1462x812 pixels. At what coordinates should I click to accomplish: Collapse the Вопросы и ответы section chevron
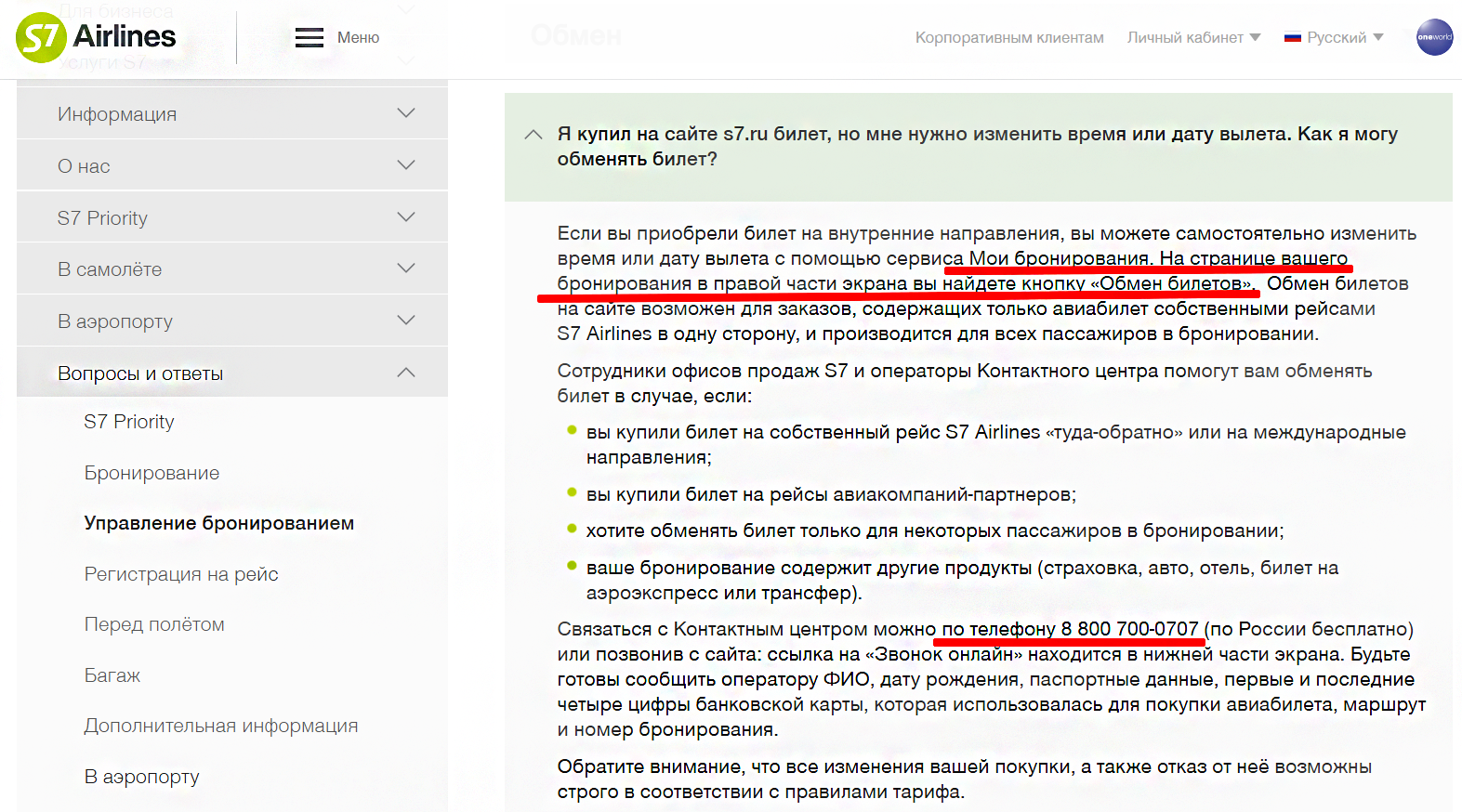(x=406, y=373)
